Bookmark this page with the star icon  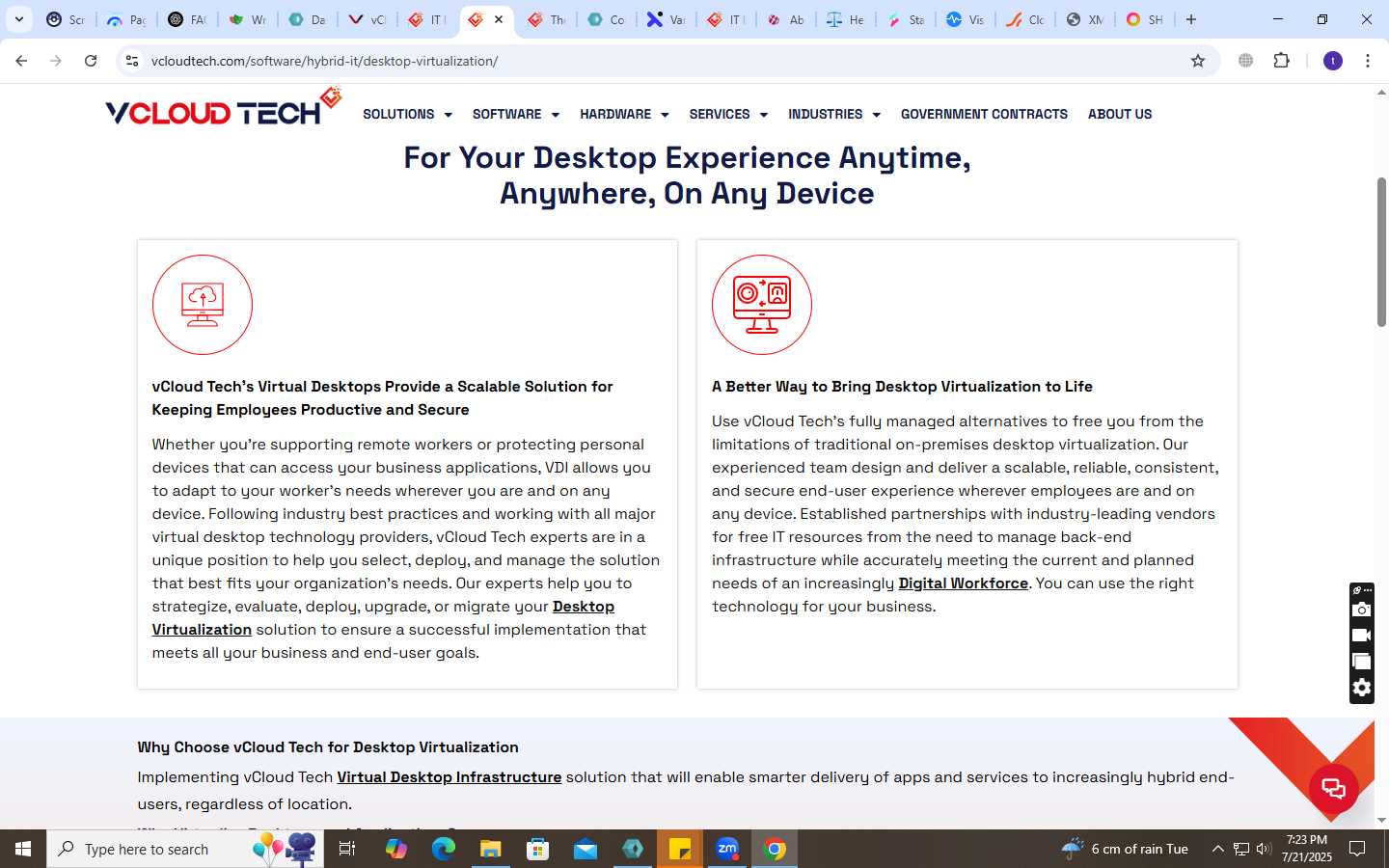coord(1198,61)
